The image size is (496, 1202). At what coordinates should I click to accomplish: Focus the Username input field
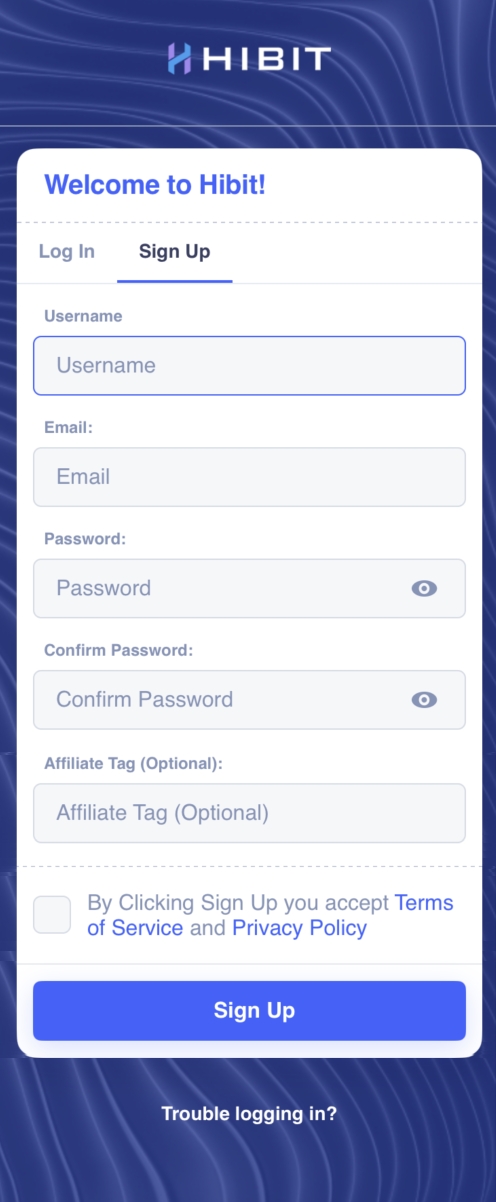pos(249,365)
